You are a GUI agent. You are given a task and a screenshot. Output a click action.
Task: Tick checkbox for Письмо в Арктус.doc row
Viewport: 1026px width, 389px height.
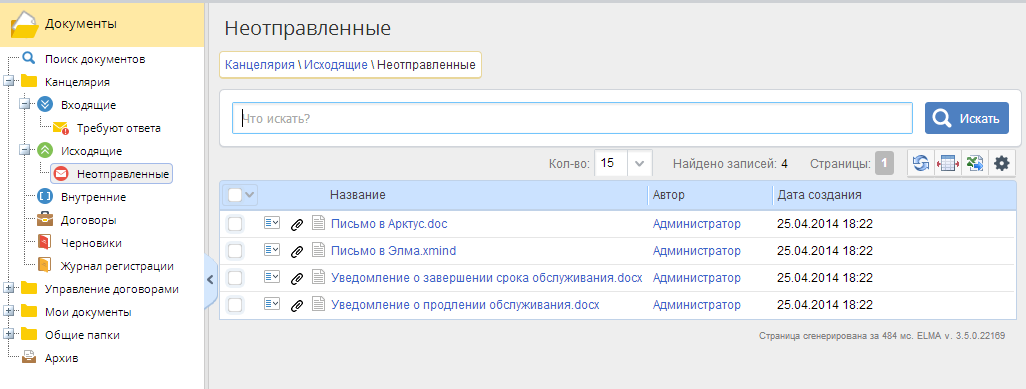(x=235, y=224)
